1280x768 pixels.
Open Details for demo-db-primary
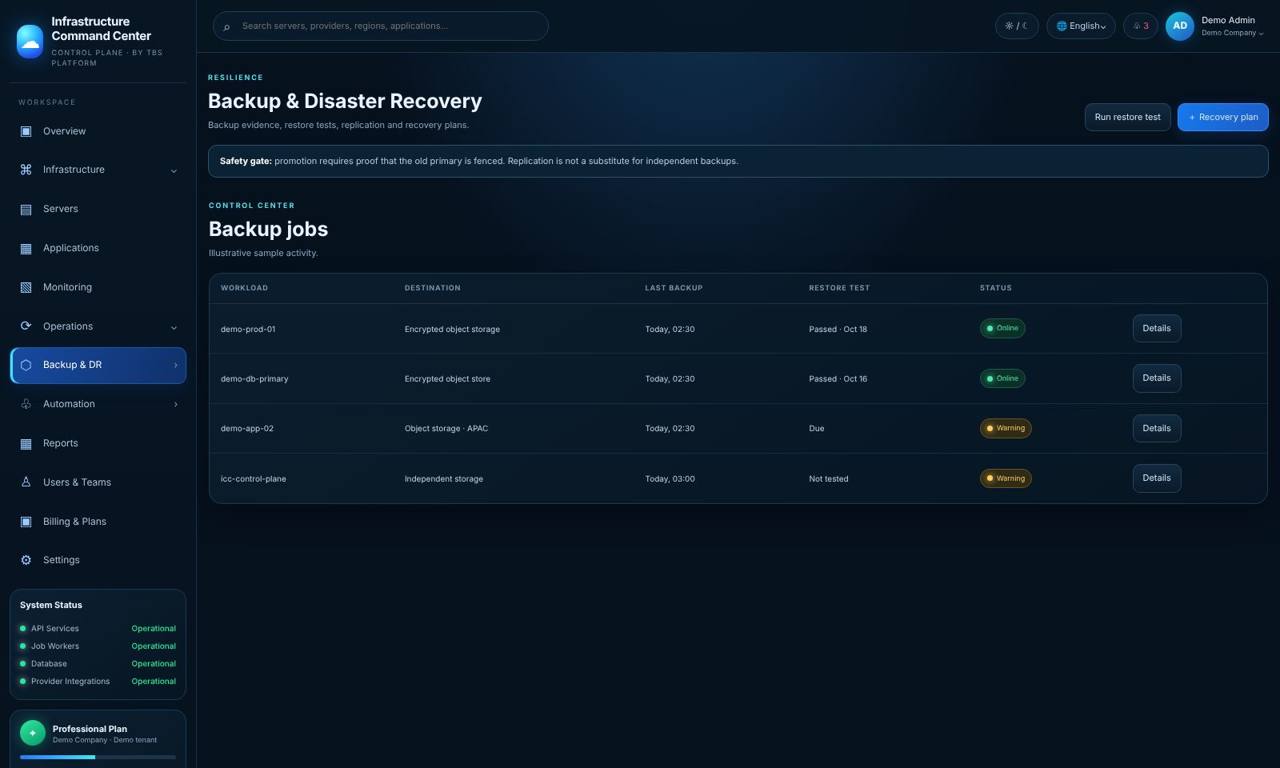pyautogui.click(x=1157, y=378)
